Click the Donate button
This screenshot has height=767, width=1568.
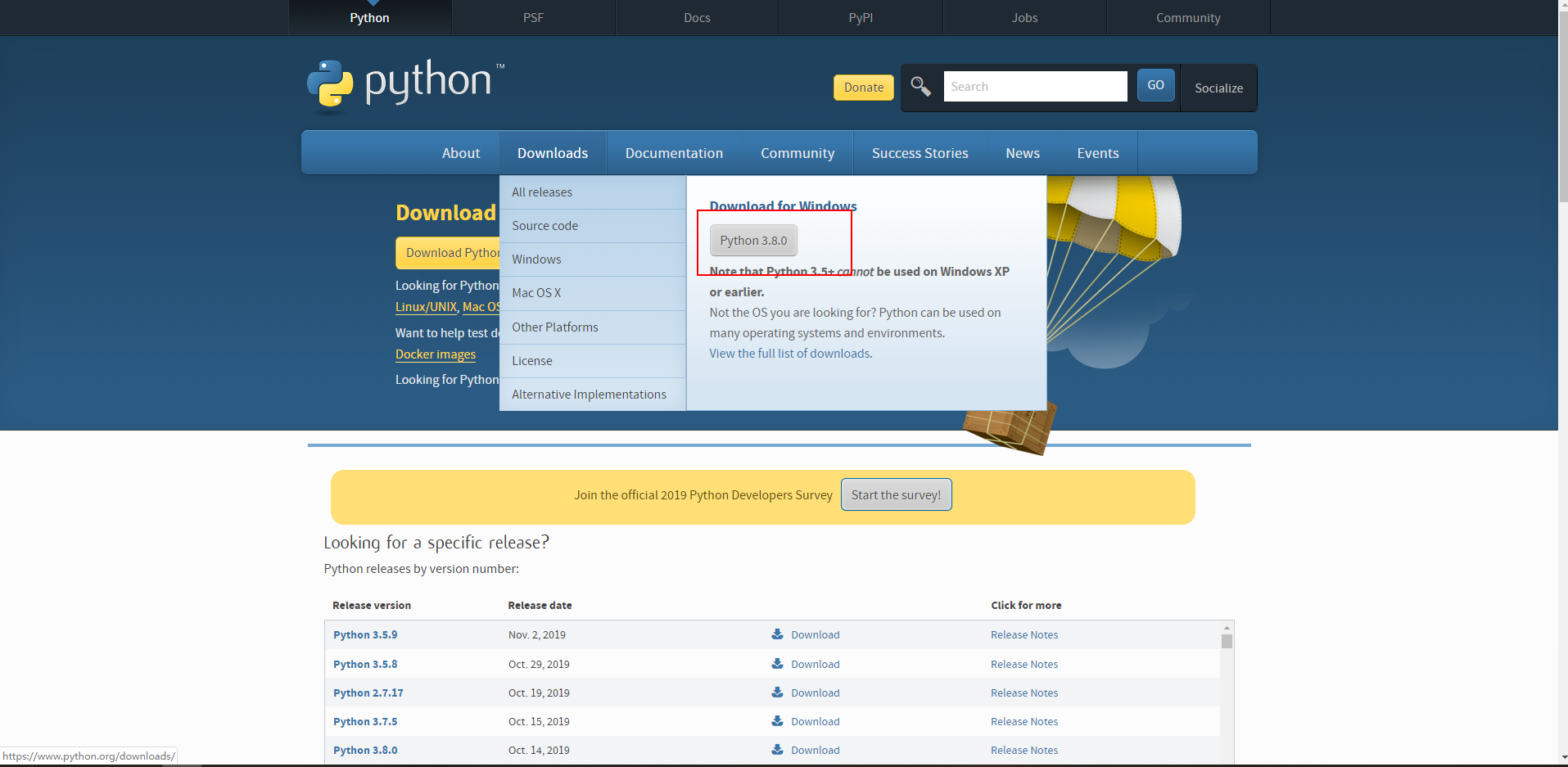coord(863,87)
